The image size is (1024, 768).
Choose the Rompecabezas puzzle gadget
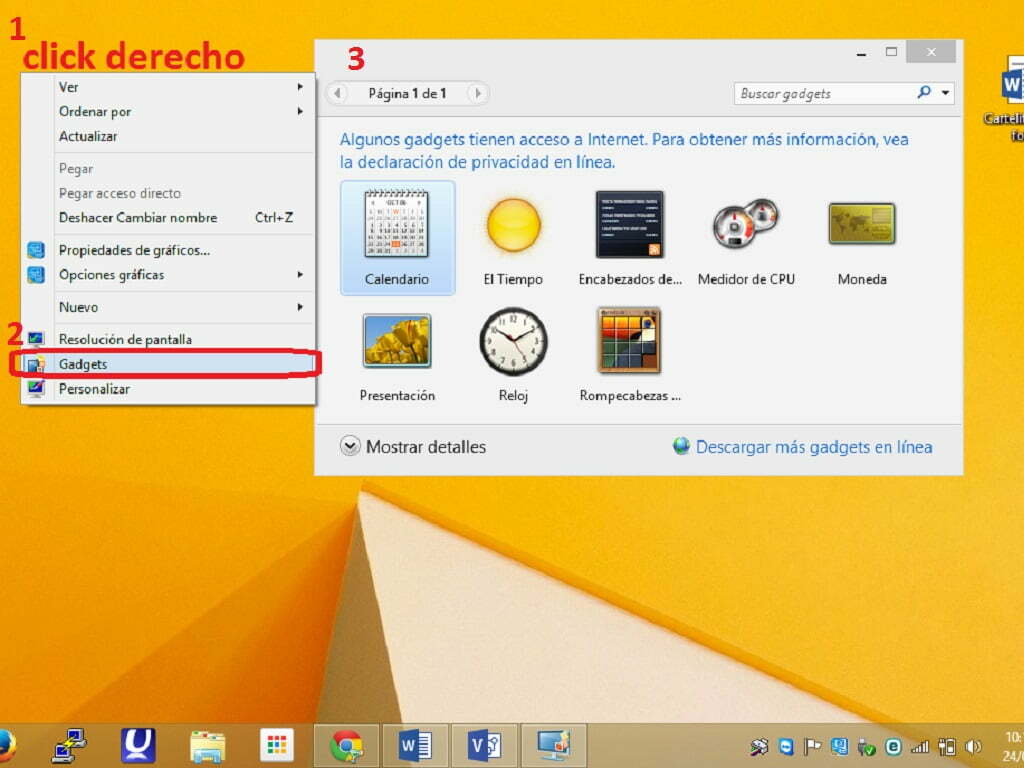[x=629, y=341]
